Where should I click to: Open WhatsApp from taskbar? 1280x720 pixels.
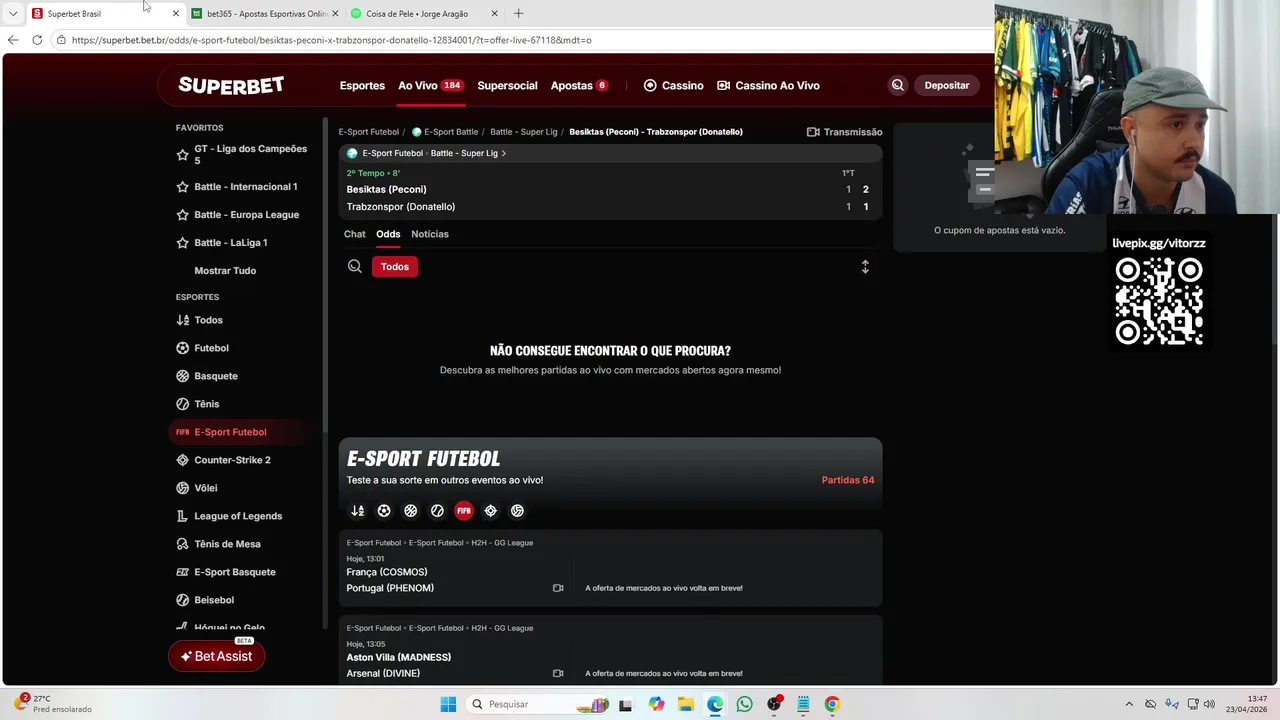pos(744,704)
